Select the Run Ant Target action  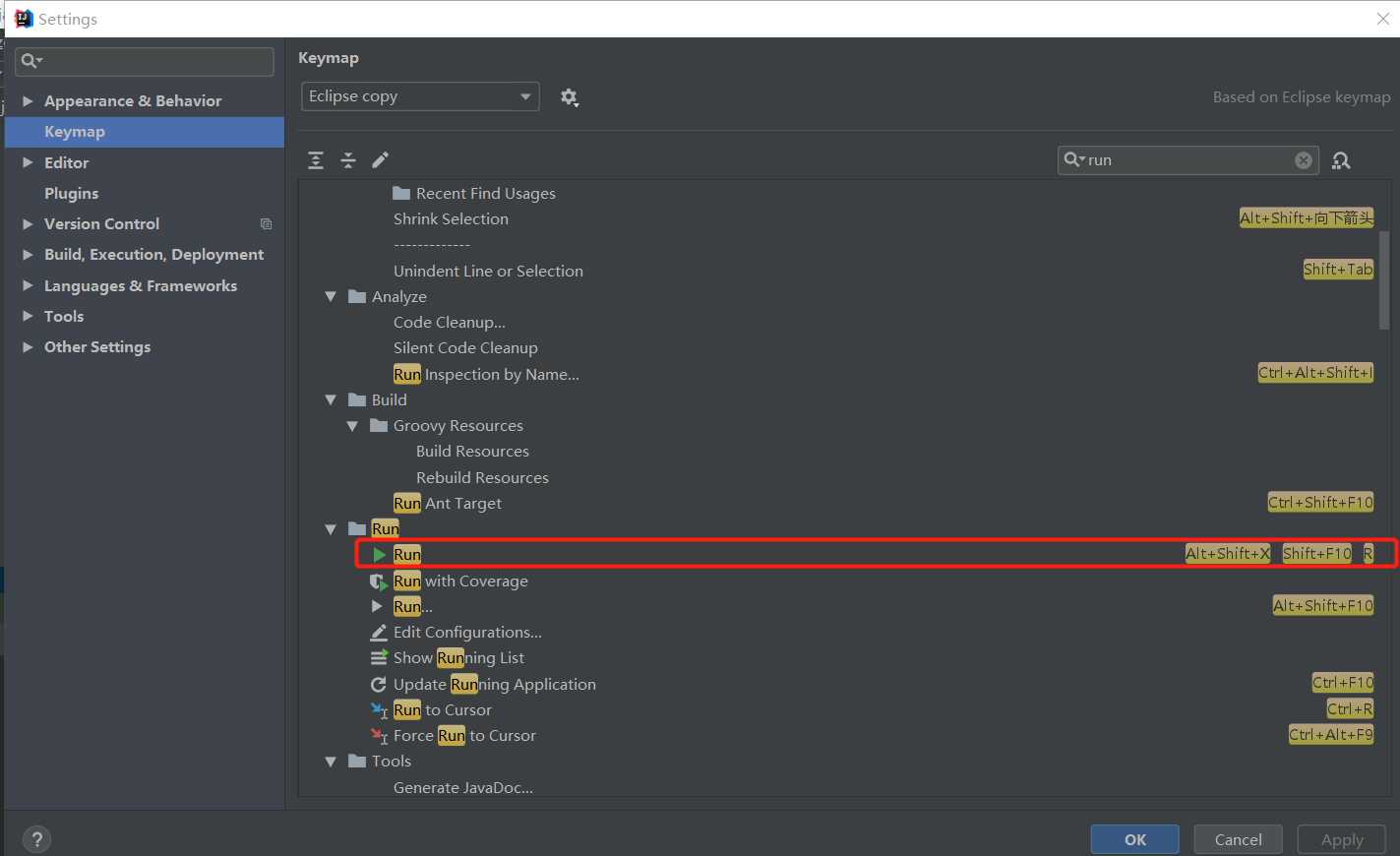coord(448,503)
